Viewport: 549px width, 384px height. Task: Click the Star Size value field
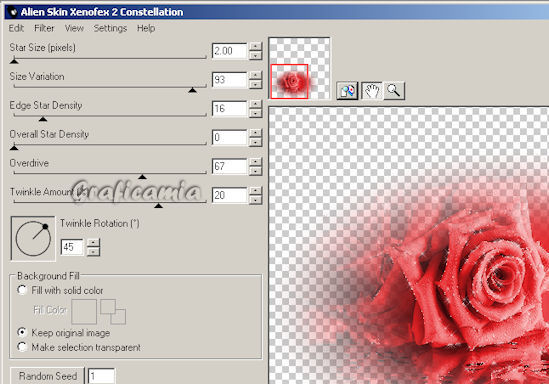click(x=229, y=51)
